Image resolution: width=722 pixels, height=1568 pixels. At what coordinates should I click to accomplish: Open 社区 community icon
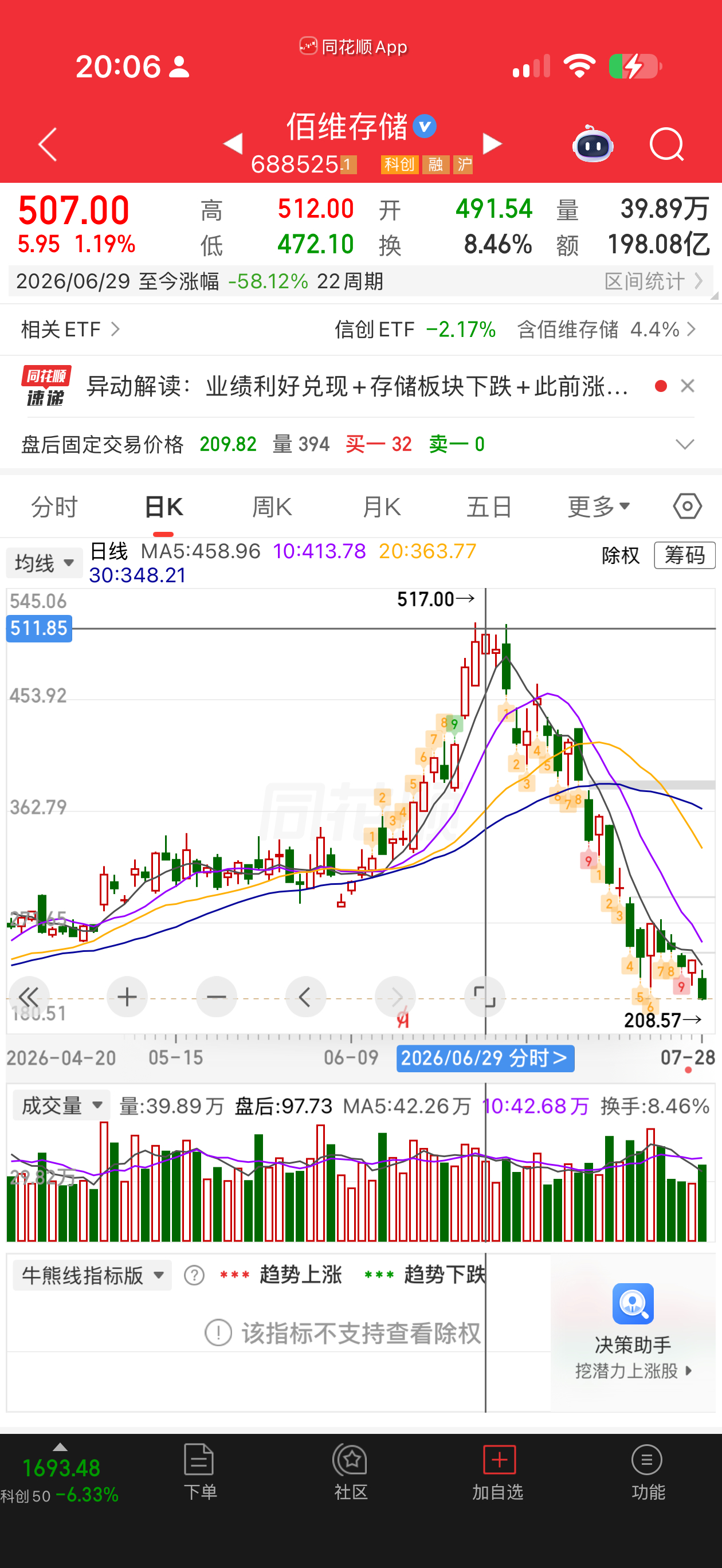click(350, 1471)
